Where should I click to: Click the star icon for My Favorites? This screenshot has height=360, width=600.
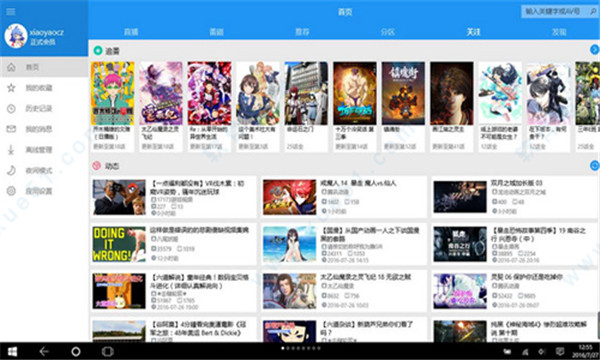click(11, 88)
